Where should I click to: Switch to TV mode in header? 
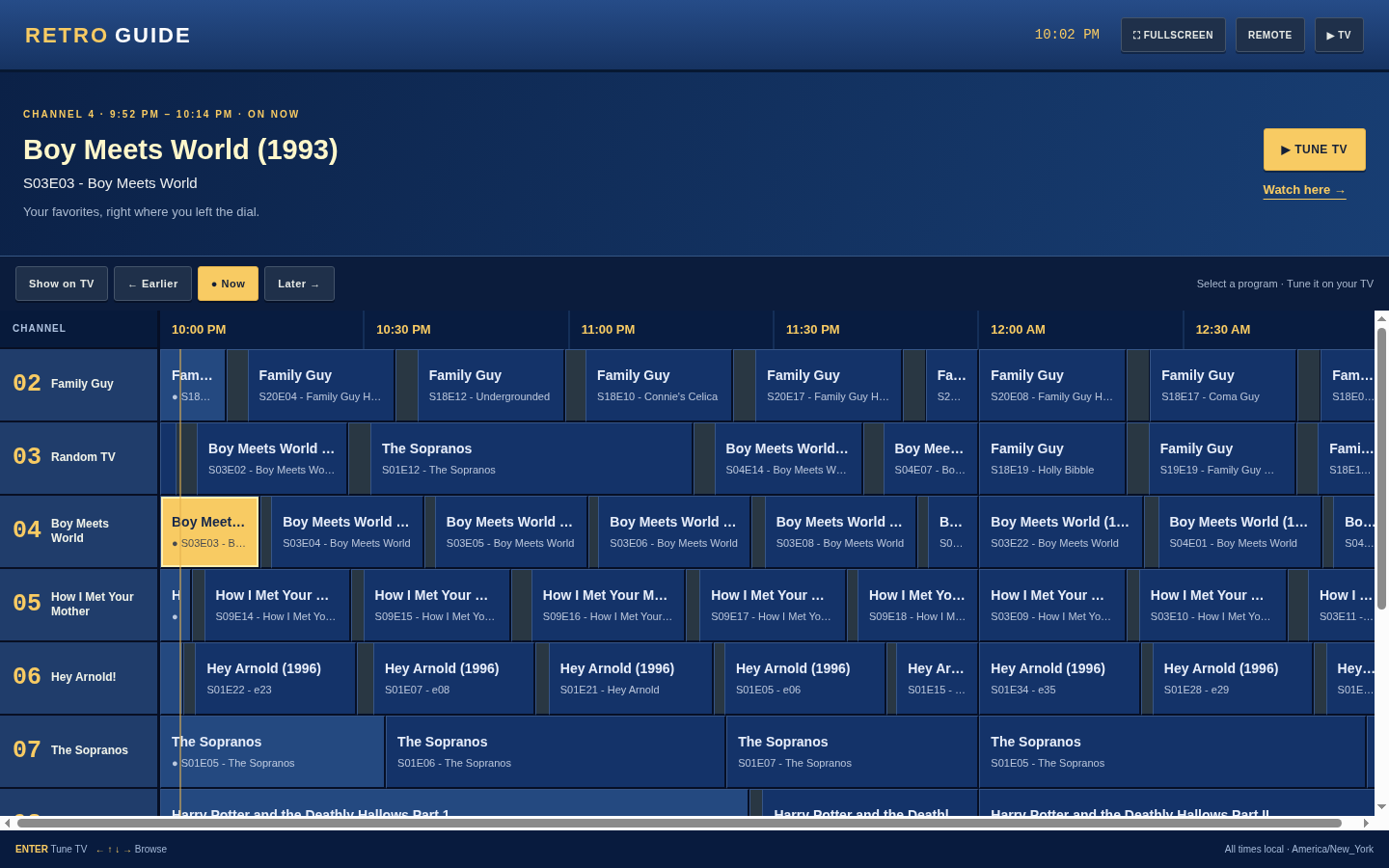point(1339,35)
